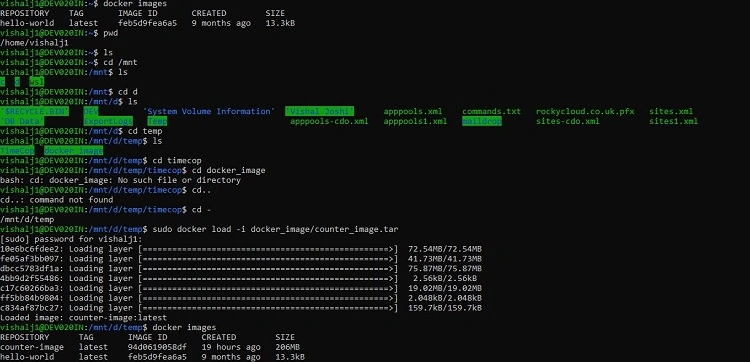
Task: Click 'Loaded image: counter-image:latest' line
Action: coord(84,318)
